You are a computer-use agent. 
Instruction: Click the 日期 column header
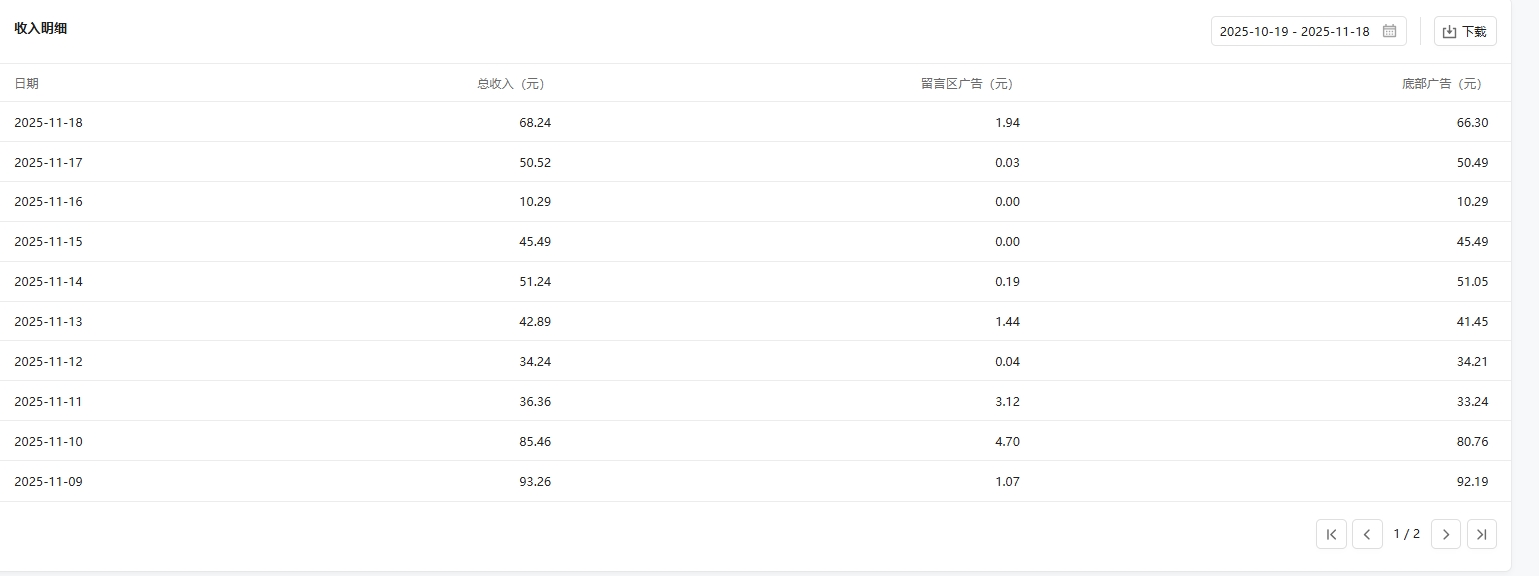pyautogui.click(x=26, y=84)
